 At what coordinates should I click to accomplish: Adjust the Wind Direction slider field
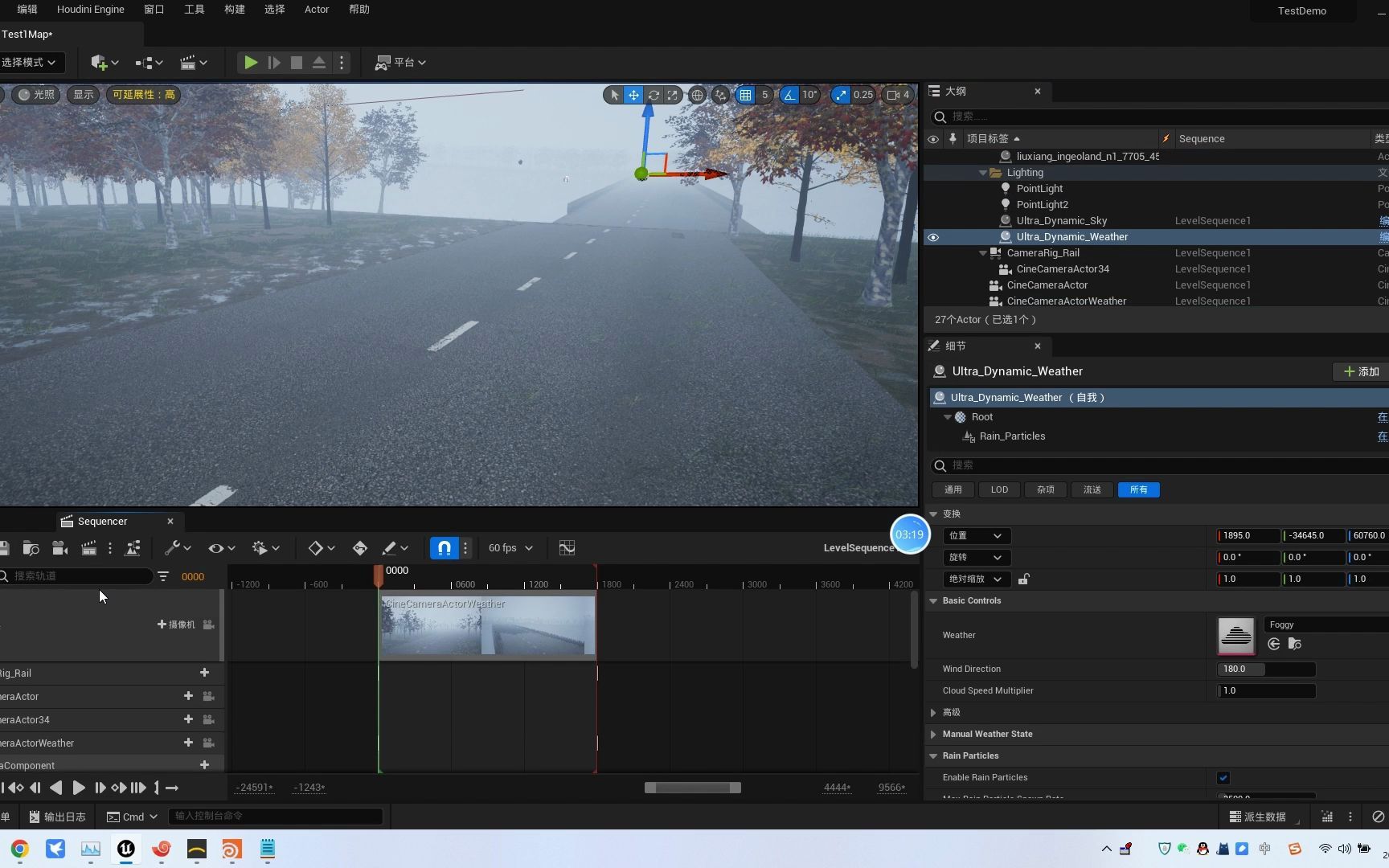pyautogui.click(x=1266, y=669)
